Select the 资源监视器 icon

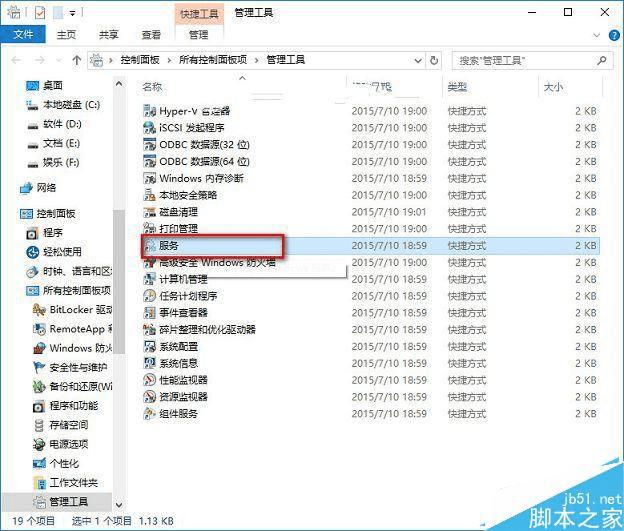click(x=149, y=396)
